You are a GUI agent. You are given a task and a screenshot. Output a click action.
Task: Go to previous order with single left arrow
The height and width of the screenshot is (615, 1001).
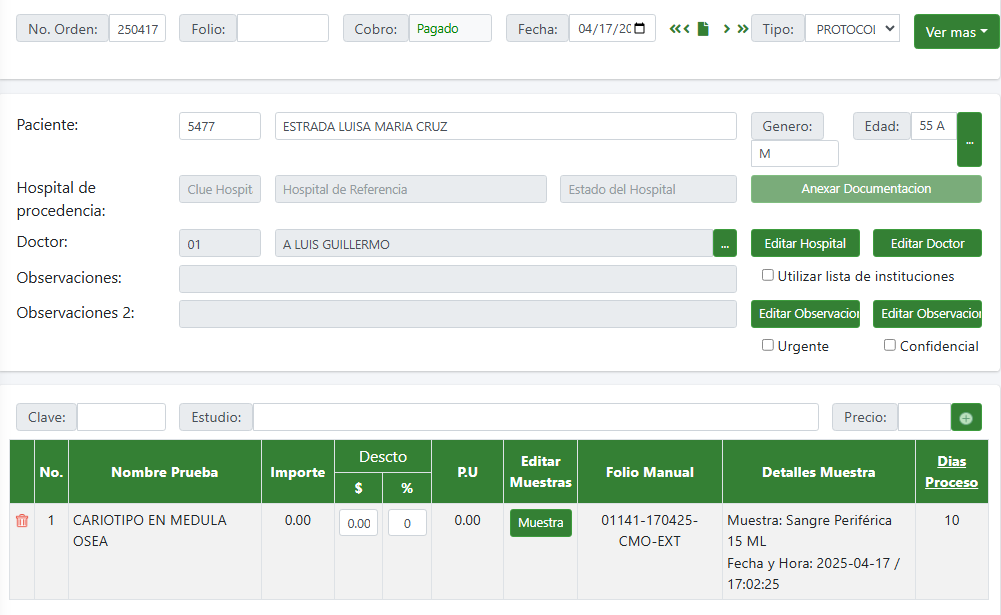(687, 29)
